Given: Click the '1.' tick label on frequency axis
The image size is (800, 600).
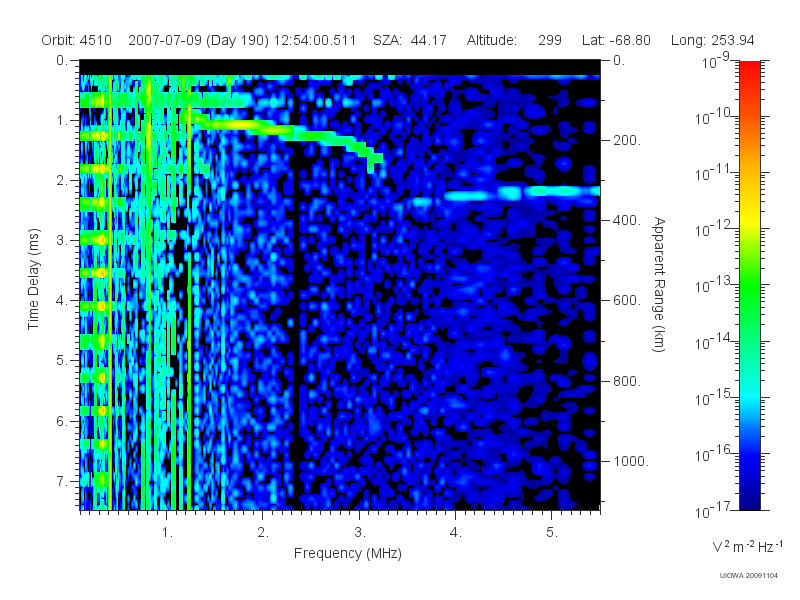Looking at the screenshot, I should pyautogui.click(x=167, y=533).
